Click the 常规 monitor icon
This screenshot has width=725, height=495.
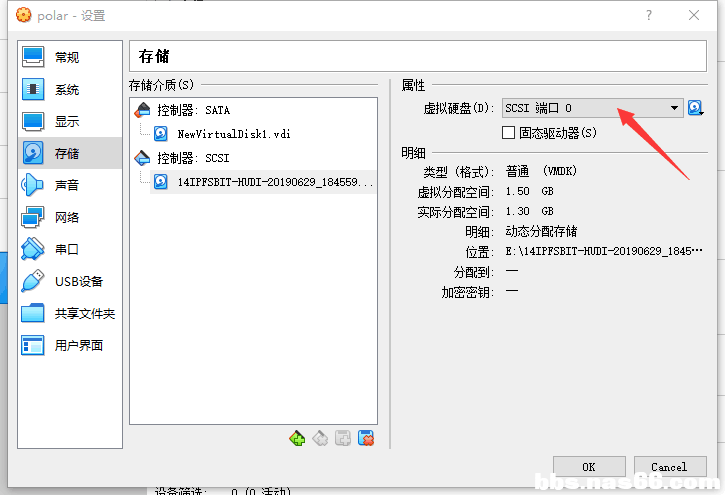pos(32,57)
